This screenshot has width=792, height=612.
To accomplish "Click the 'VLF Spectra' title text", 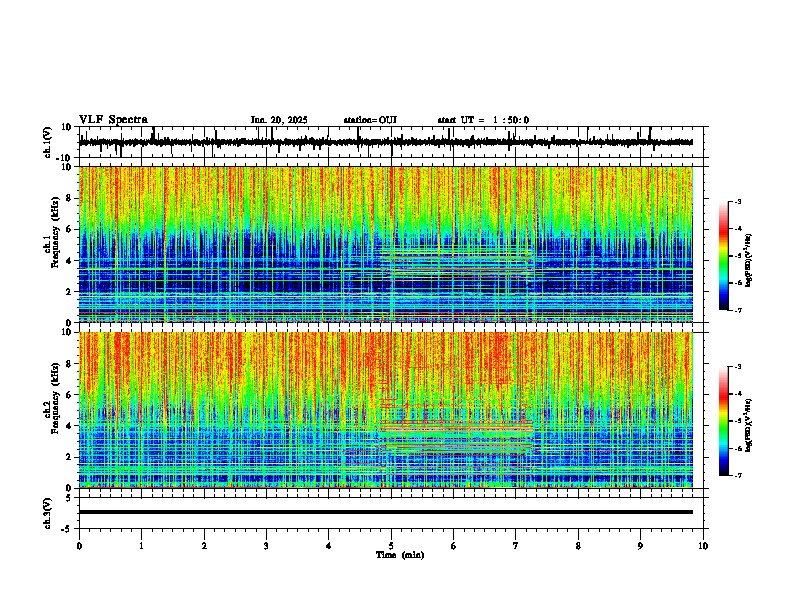I will (113, 120).
